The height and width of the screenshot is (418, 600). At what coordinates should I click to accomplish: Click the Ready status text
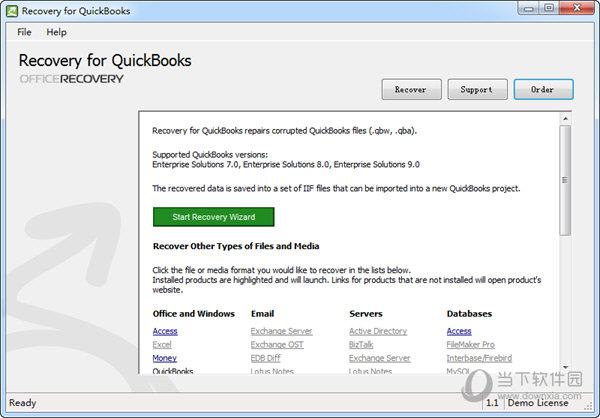coord(23,403)
